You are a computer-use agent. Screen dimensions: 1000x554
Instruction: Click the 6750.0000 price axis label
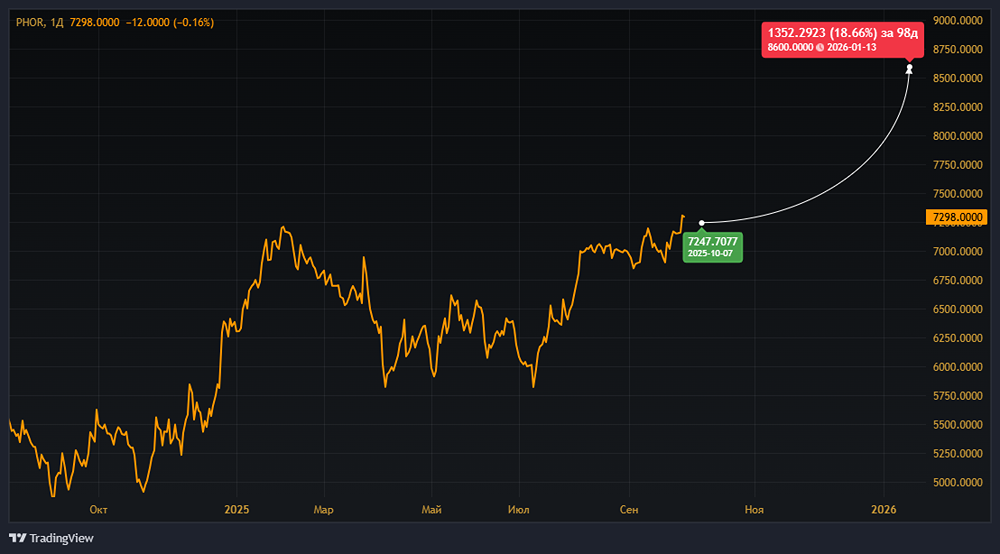957,281
